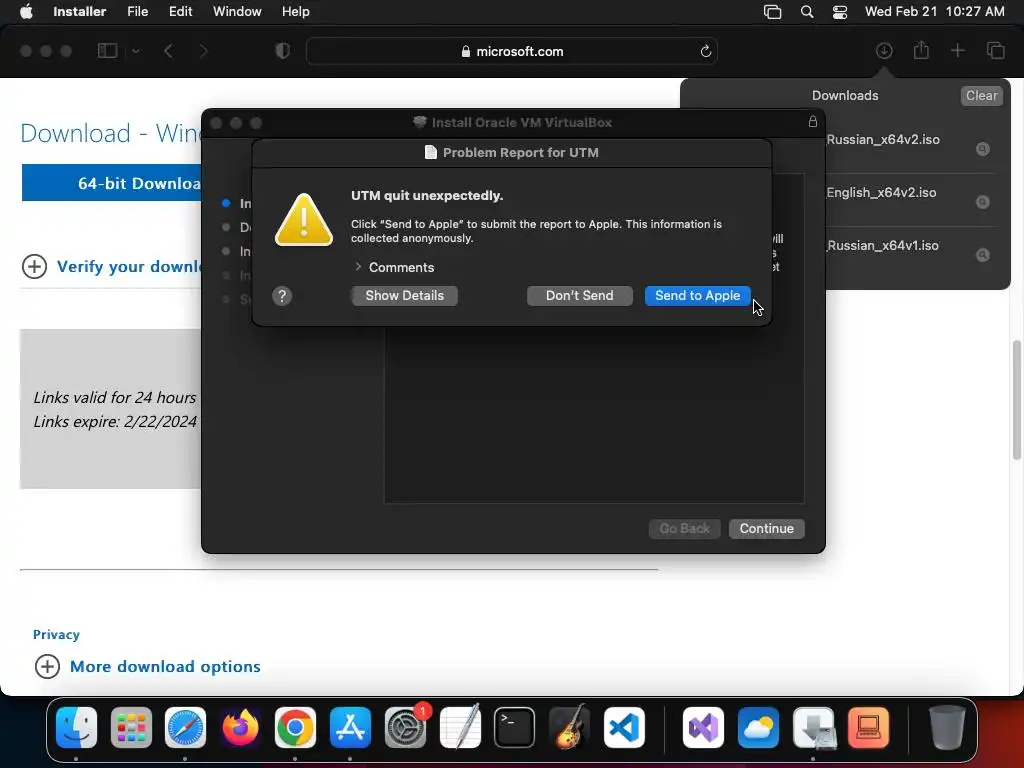Open the Edit menu
This screenshot has width=1024, height=768.
tap(180, 11)
